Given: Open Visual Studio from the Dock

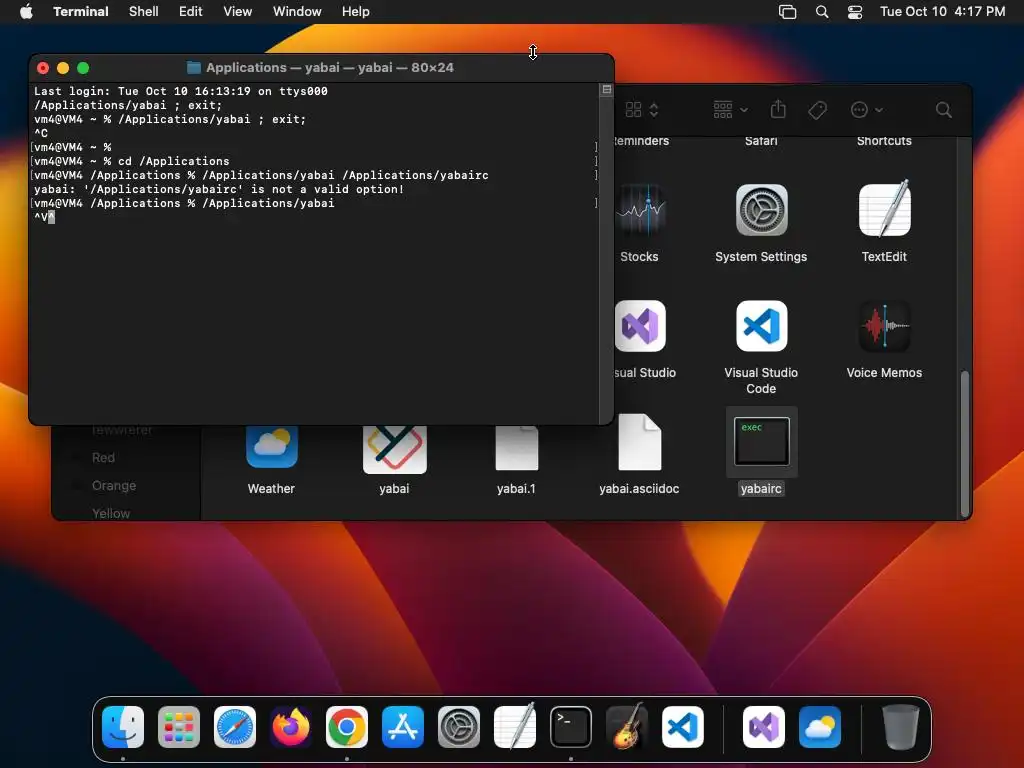Looking at the screenshot, I should pyautogui.click(x=764, y=727).
